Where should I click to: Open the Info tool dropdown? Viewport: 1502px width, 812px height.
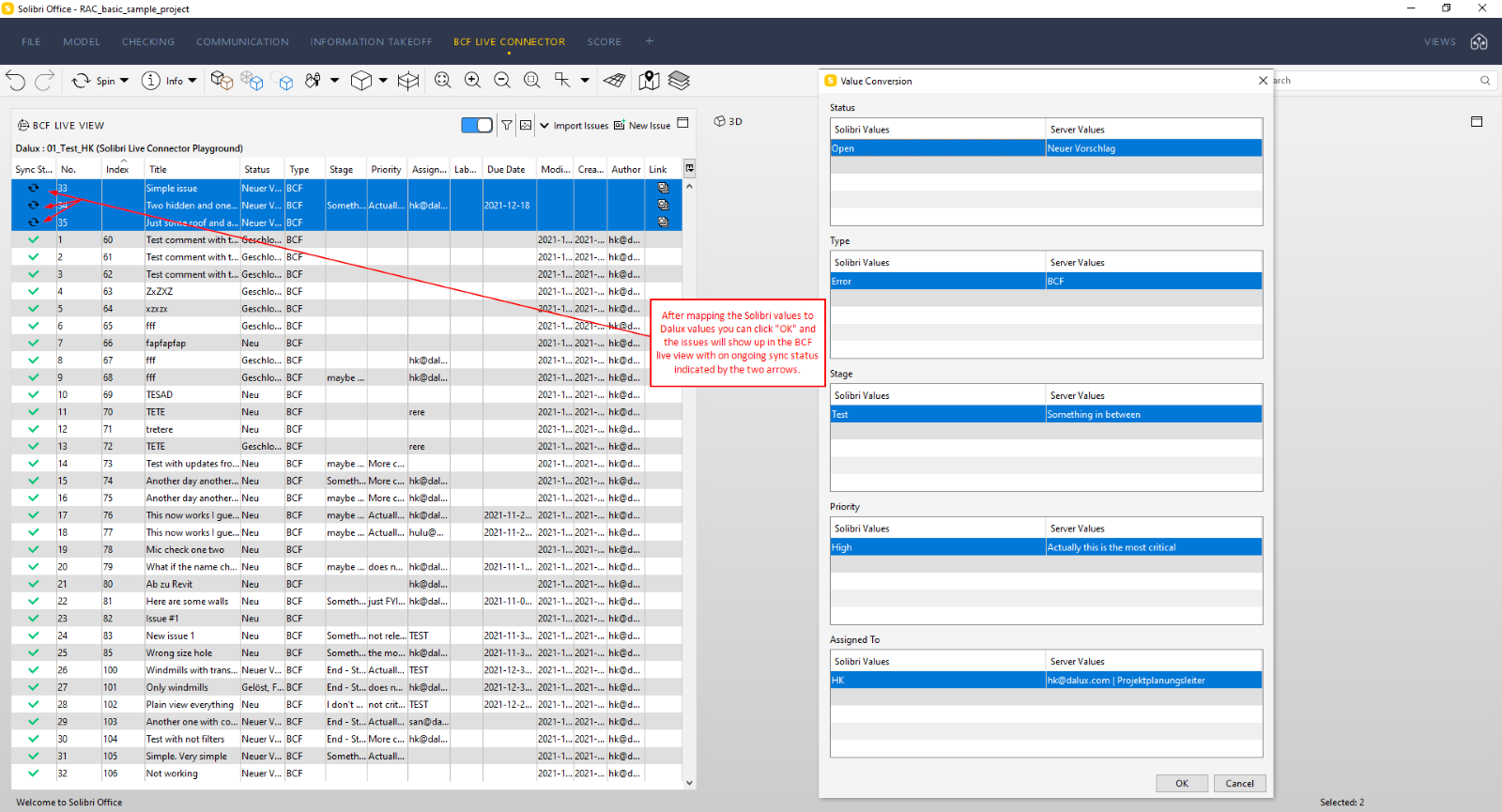tap(192, 81)
